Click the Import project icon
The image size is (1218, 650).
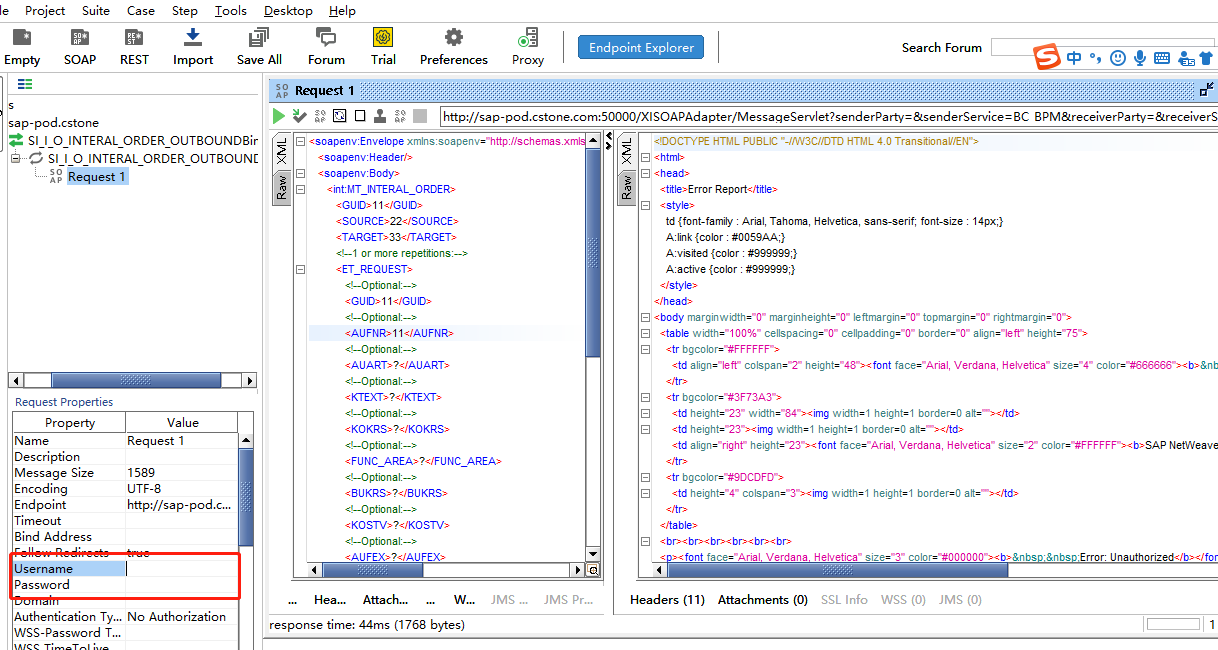click(193, 47)
